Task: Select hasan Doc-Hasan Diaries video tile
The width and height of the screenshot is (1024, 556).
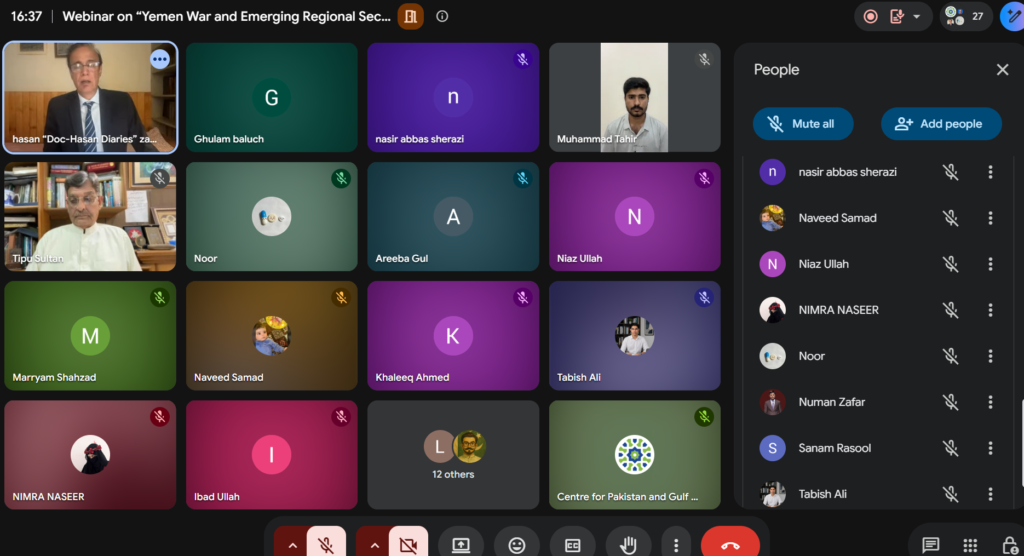Action: (90, 97)
